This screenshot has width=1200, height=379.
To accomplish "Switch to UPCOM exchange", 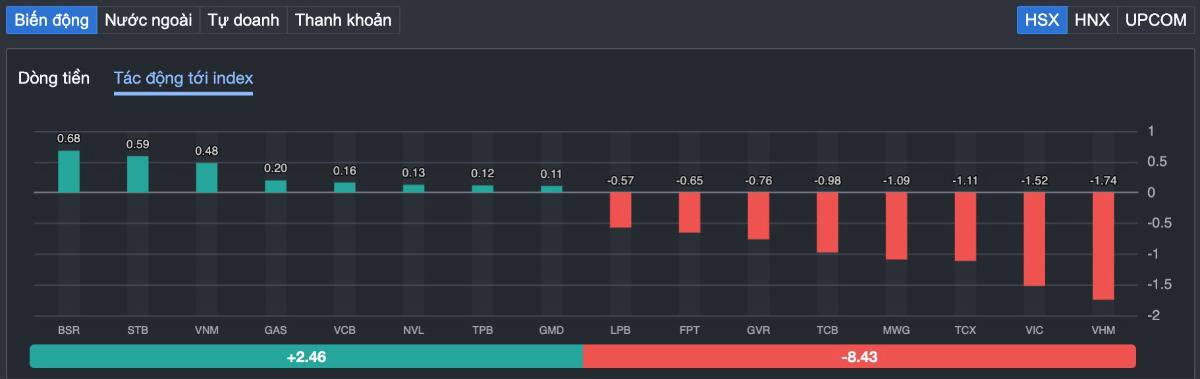I will 1155,20.
